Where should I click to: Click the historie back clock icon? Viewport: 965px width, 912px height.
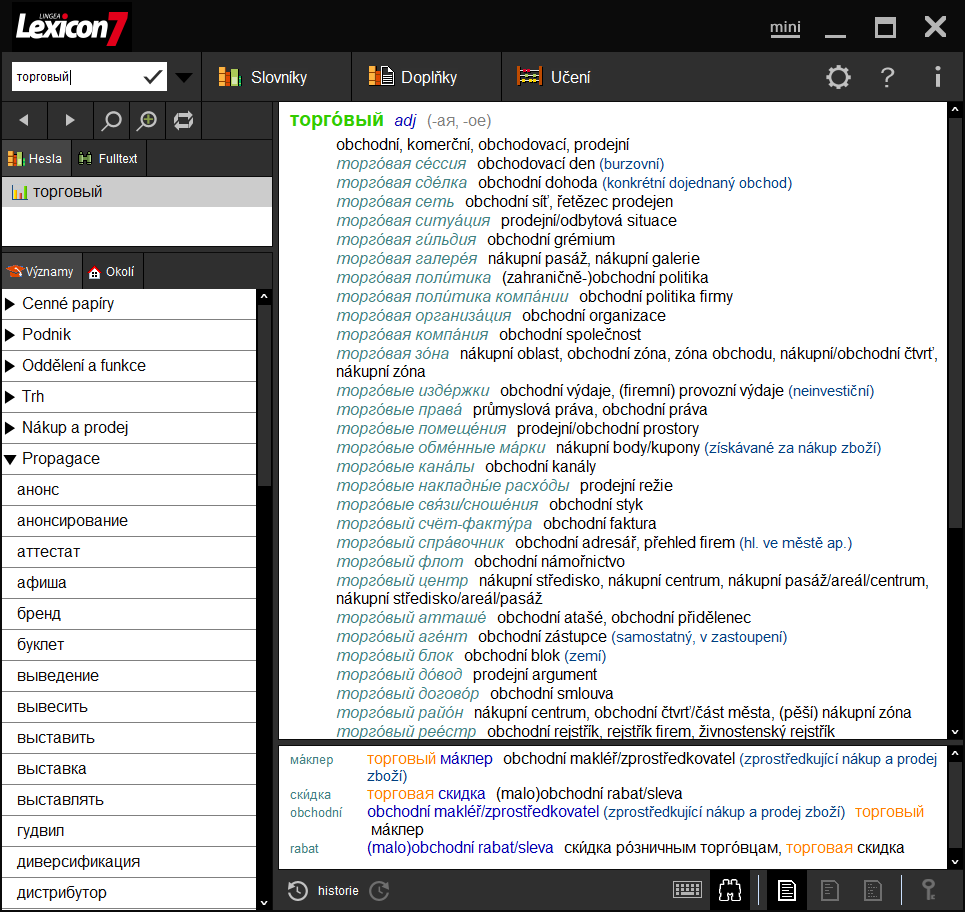pyautogui.click(x=298, y=890)
